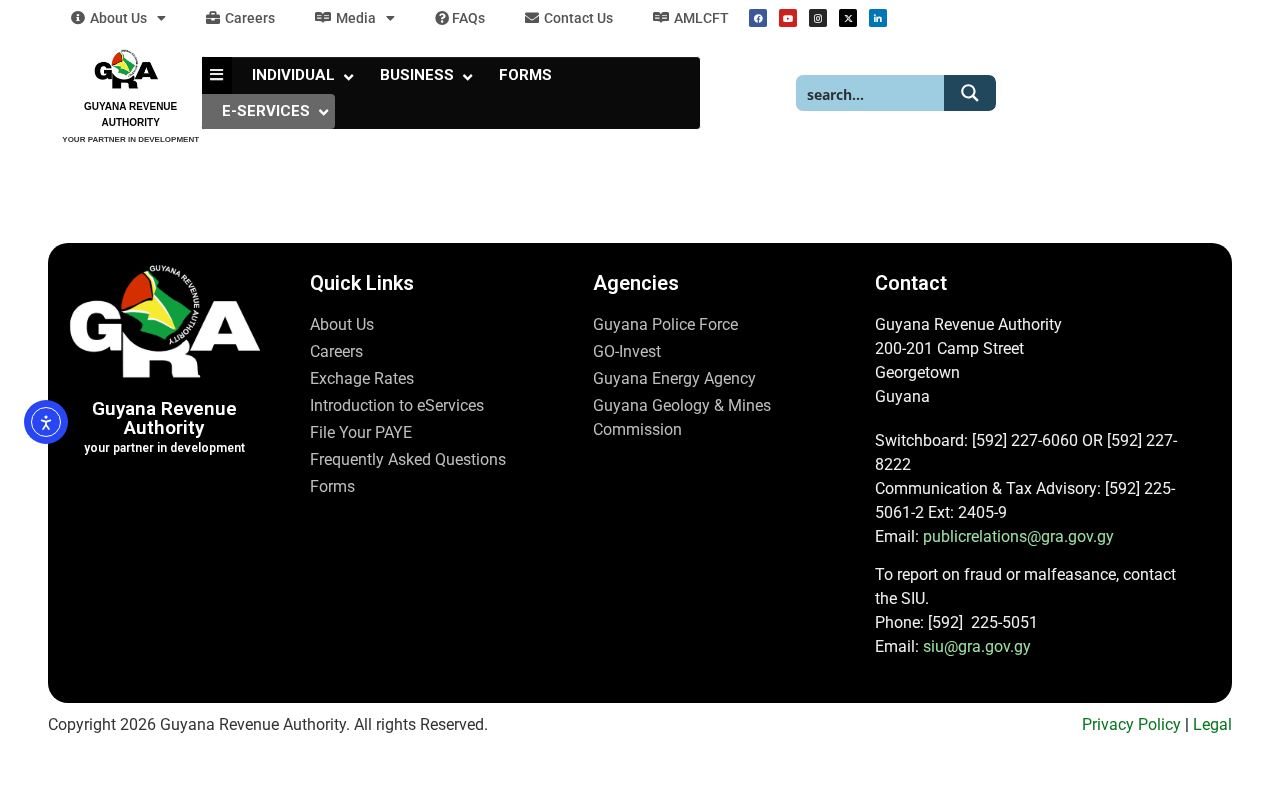This screenshot has width=1280, height=800.
Task: Open the accessibility widget button
Action: tap(46, 422)
